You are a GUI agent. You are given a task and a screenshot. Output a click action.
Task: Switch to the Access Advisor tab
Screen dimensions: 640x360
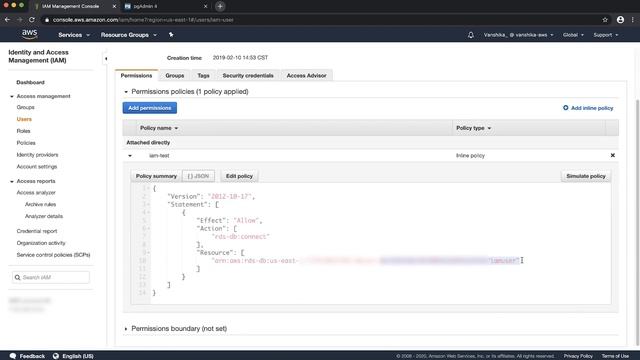click(307, 76)
